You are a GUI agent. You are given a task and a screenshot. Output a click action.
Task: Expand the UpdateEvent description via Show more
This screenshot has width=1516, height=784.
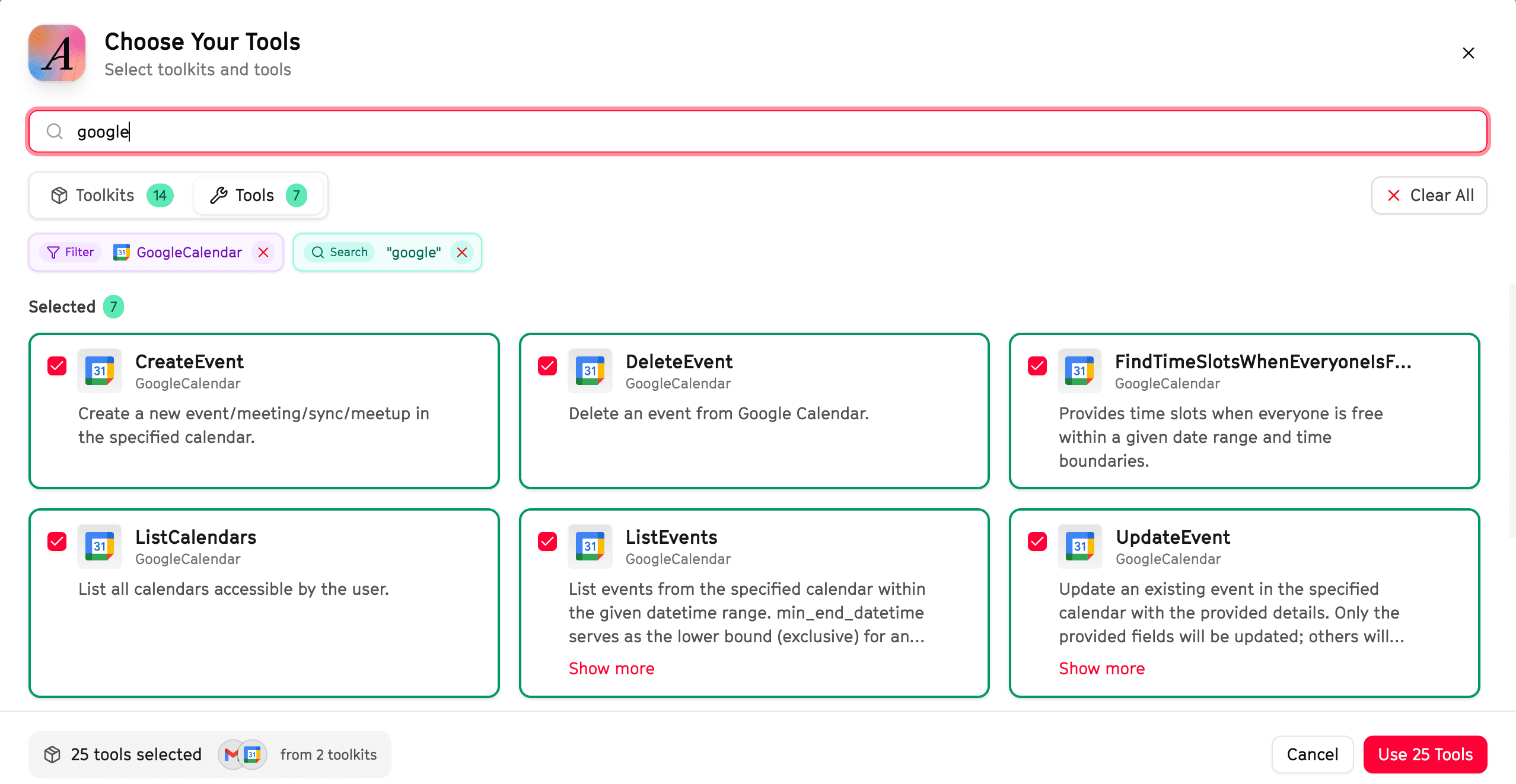[x=1101, y=668]
